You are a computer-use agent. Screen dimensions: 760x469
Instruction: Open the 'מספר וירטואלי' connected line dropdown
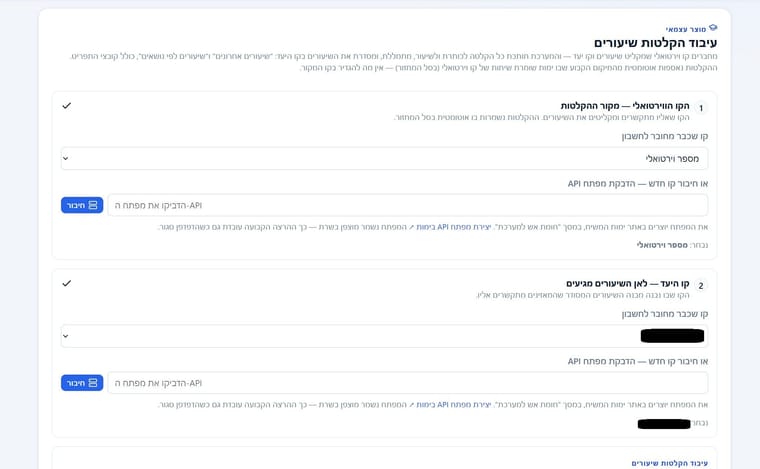384,158
